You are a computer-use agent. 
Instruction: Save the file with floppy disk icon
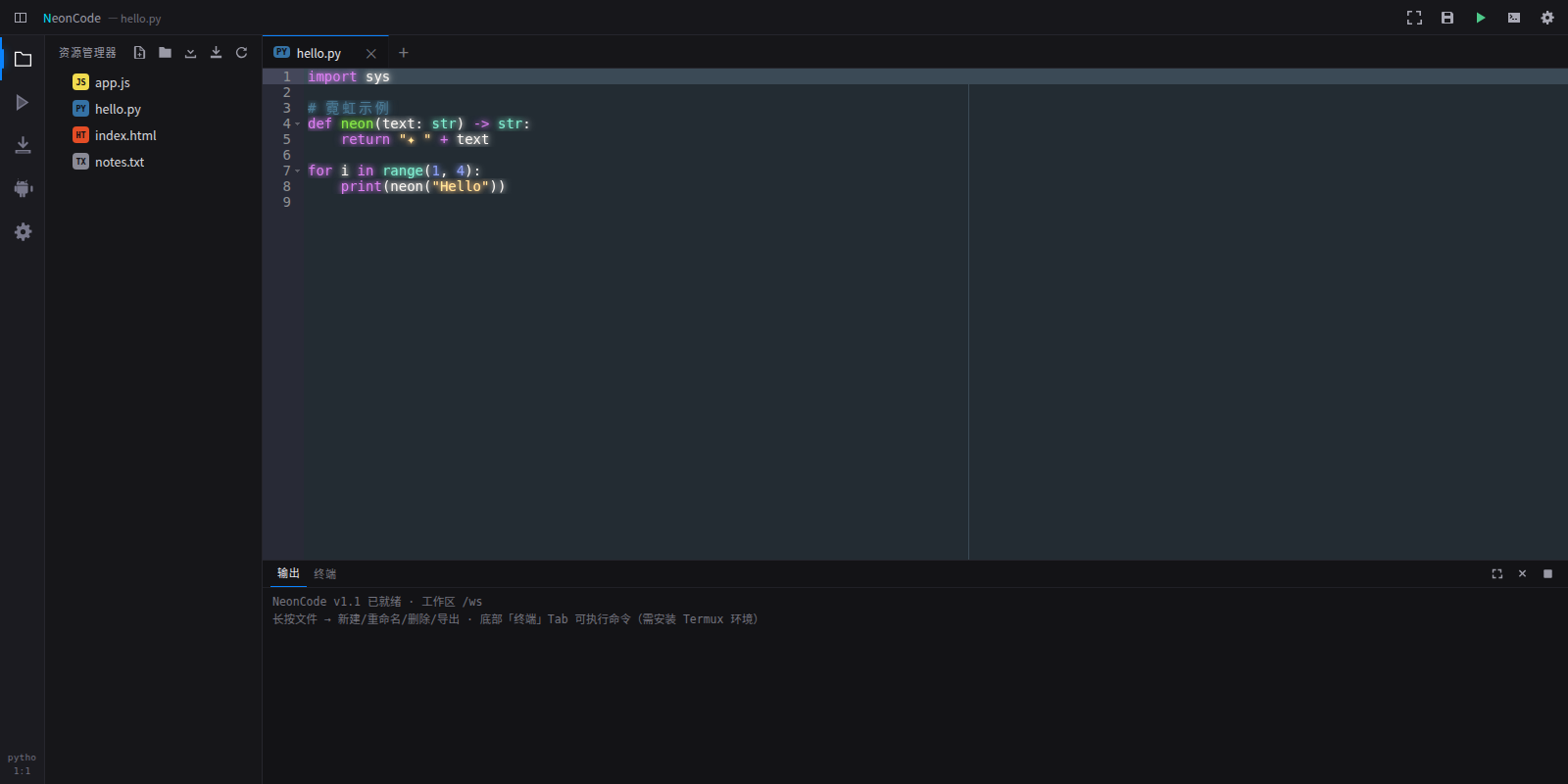pyautogui.click(x=1447, y=18)
